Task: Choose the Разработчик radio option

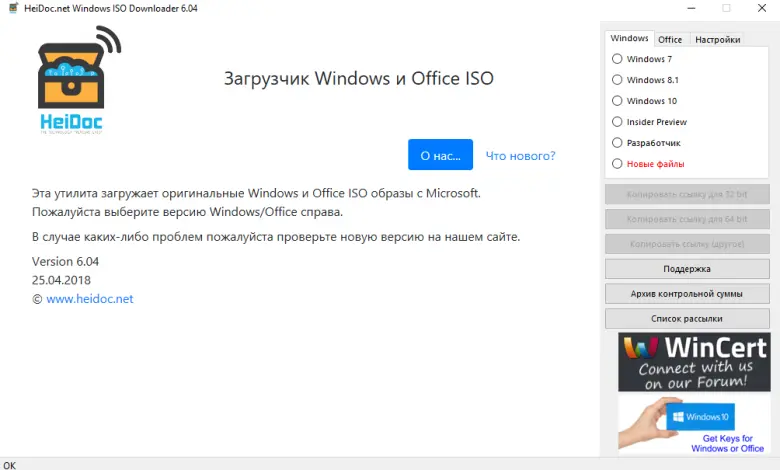Action: coord(617,143)
